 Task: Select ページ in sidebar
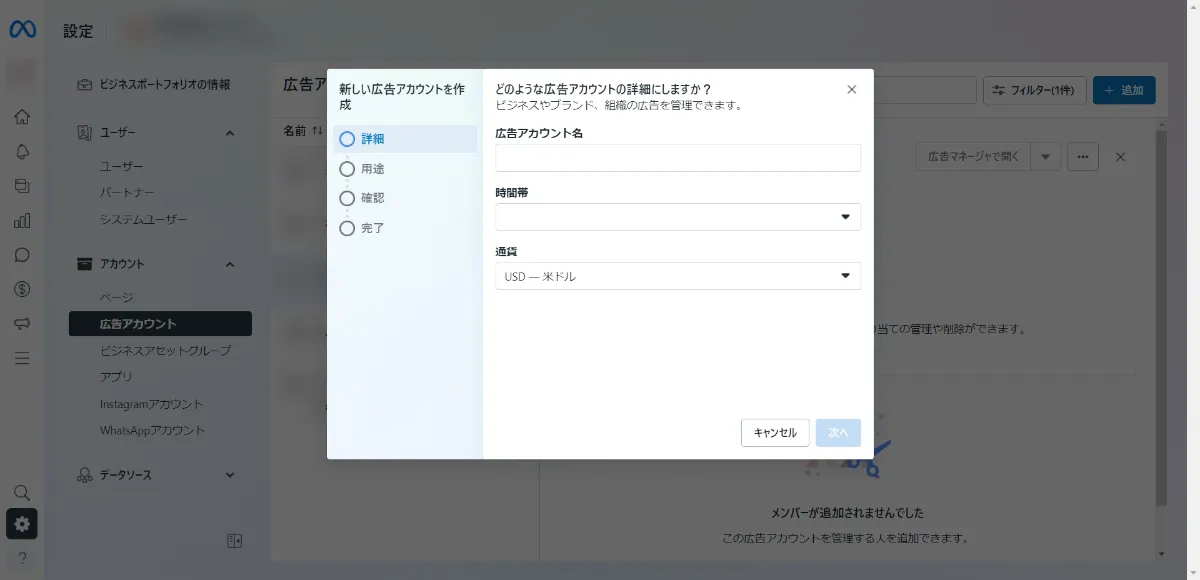click(116, 298)
